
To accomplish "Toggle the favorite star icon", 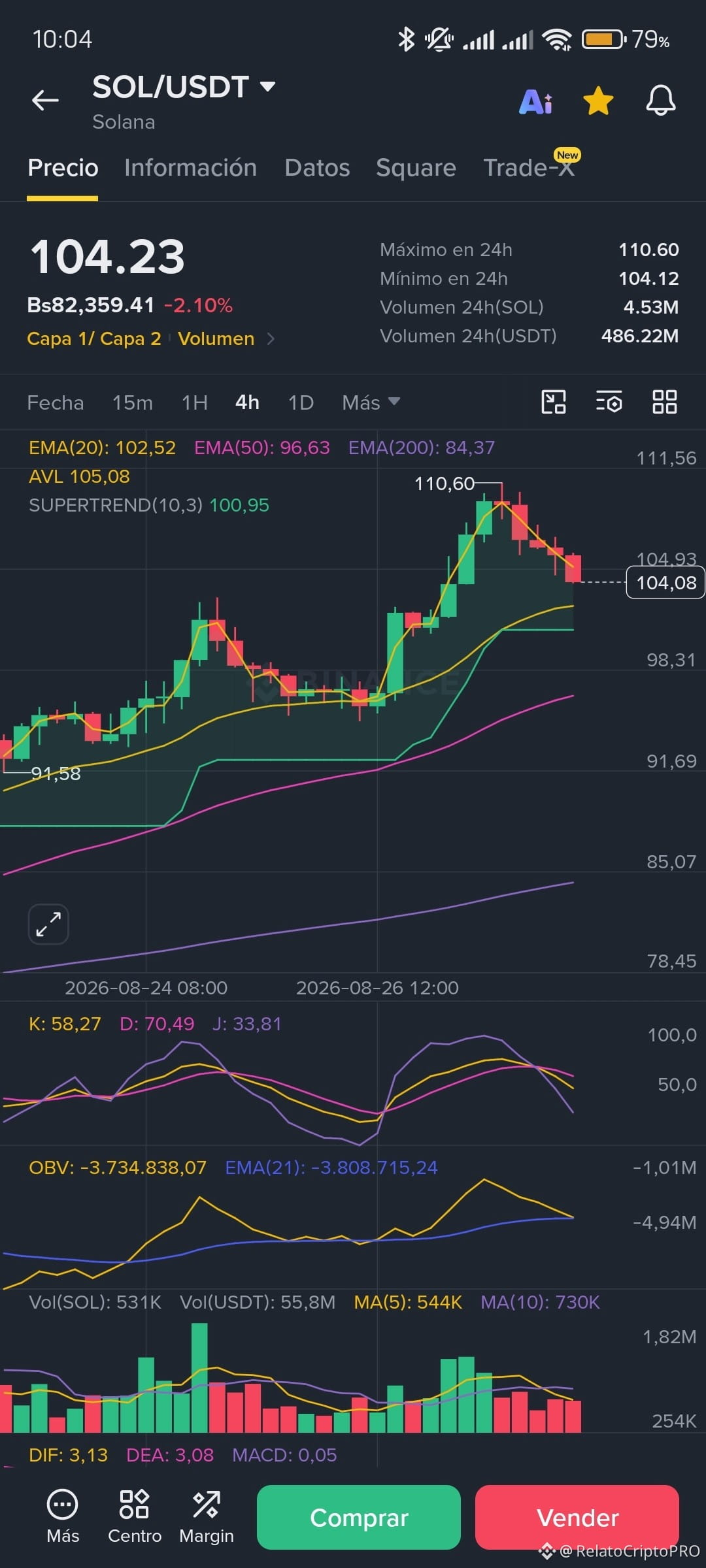I will click(x=598, y=101).
